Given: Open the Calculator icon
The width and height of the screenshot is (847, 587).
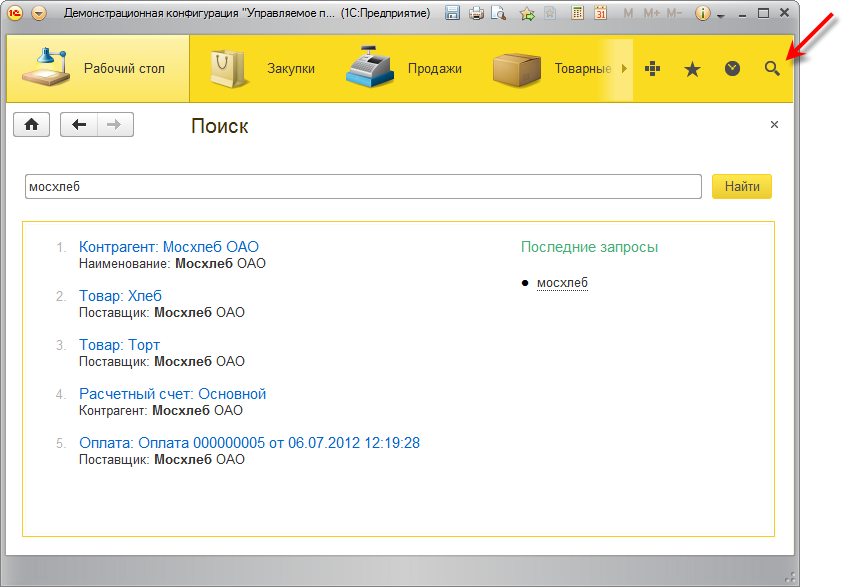Looking at the screenshot, I should pyautogui.click(x=577, y=13).
